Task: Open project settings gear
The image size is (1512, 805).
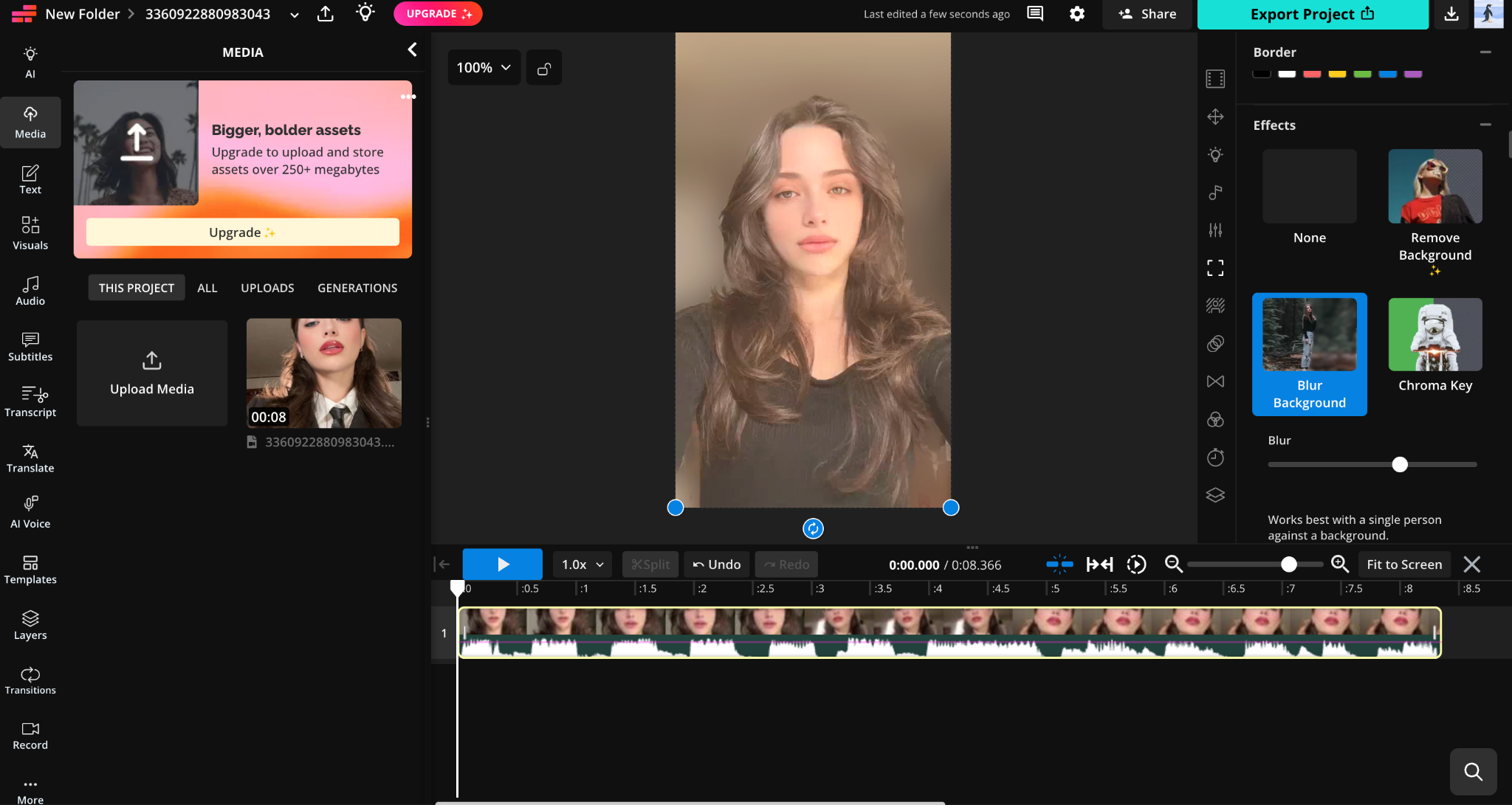Action: pos(1077,14)
